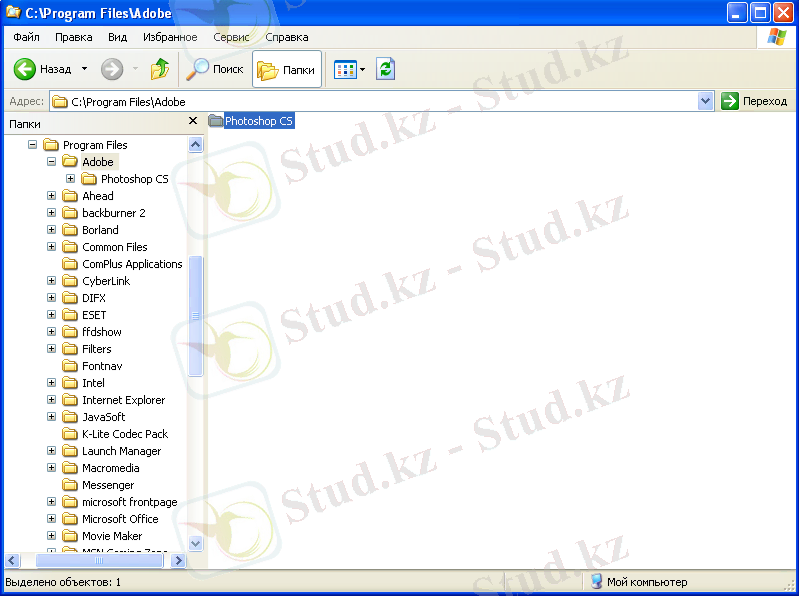Image resolution: width=799 pixels, height=596 pixels.
Task: Expand the backburner 2 folder node
Action: (x=51, y=212)
